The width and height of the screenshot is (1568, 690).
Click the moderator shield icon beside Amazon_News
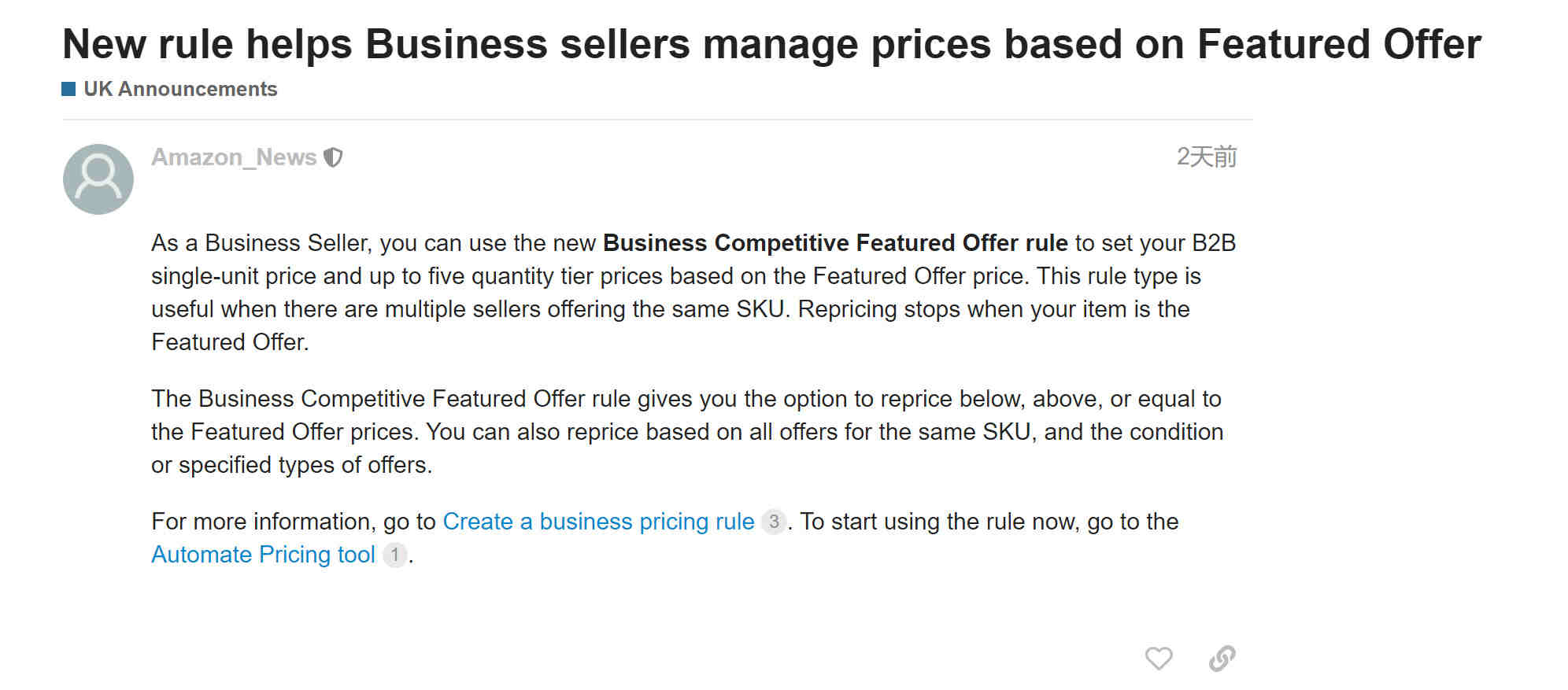(x=333, y=157)
